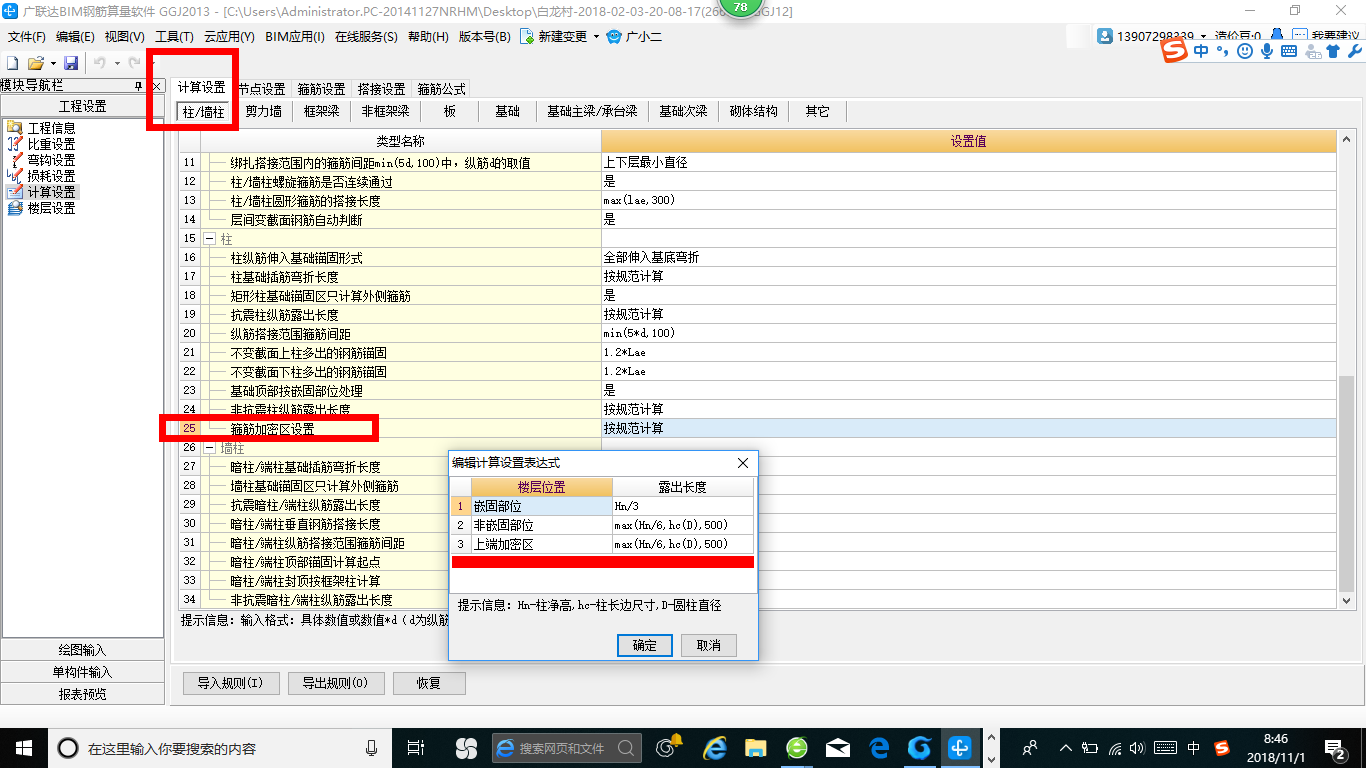Image resolution: width=1366 pixels, height=768 pixels.
Task: Switch to the 节点设置 tab
Action: [261, 89]
